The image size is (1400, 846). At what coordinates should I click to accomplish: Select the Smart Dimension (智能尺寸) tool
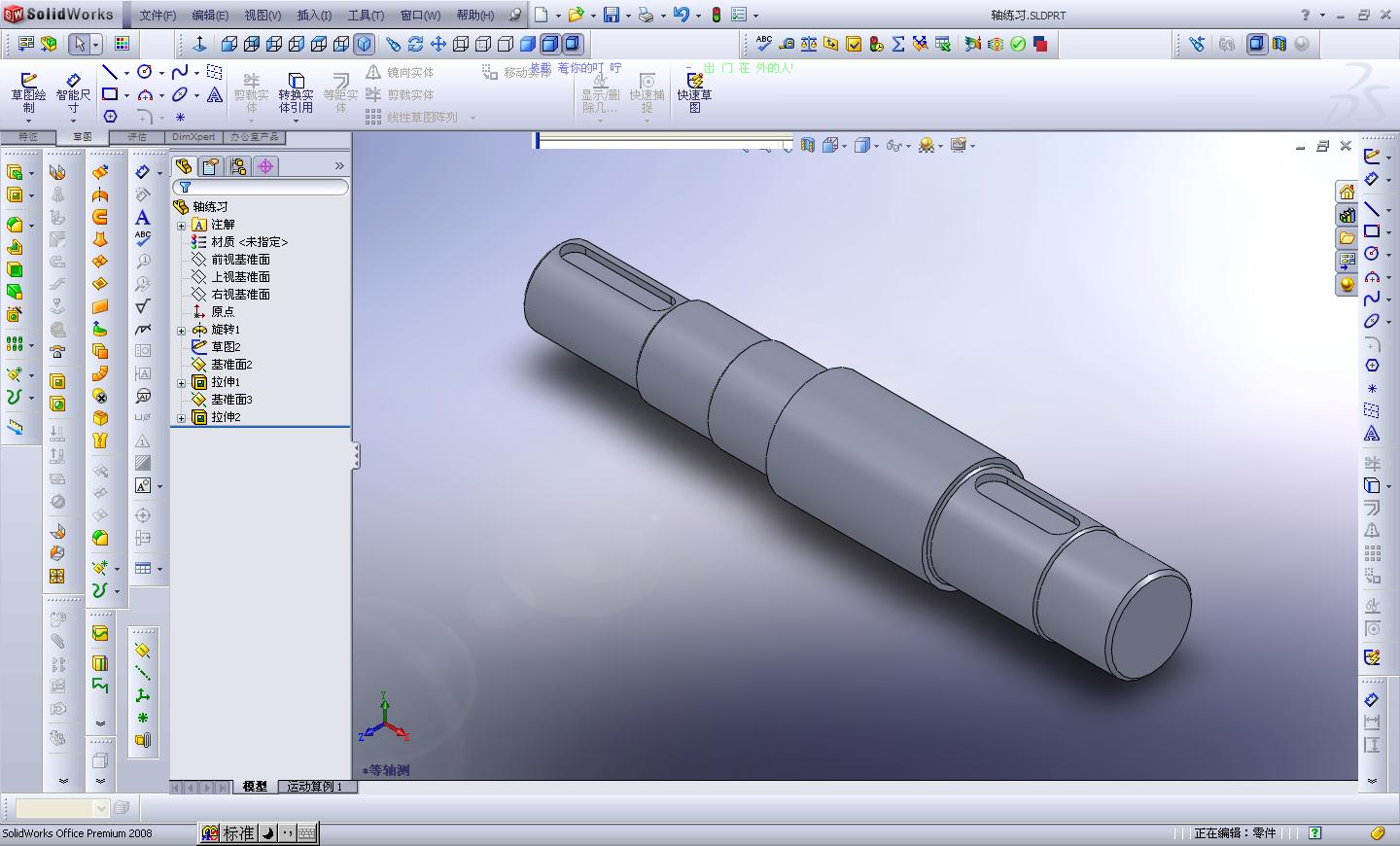tap(73, 93)
